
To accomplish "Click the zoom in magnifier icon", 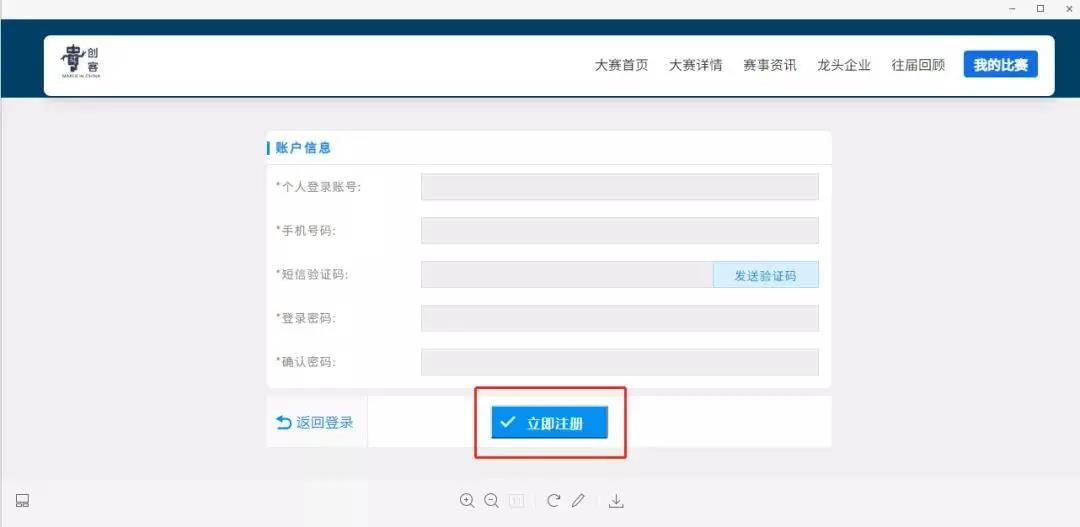I will 467,501.
